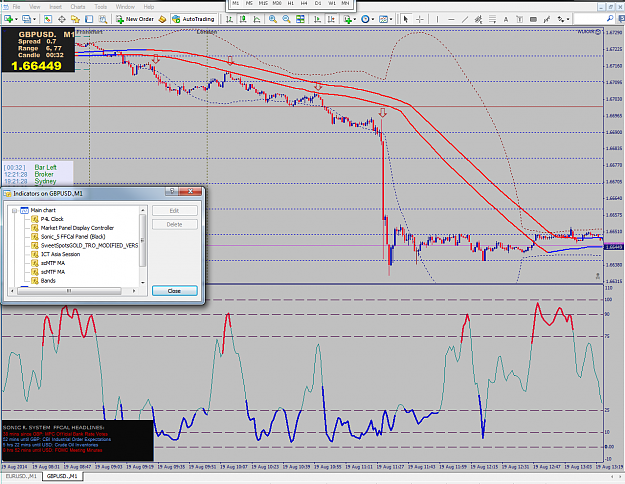
Task: Switch timeframe to H1
Action: 291,3
